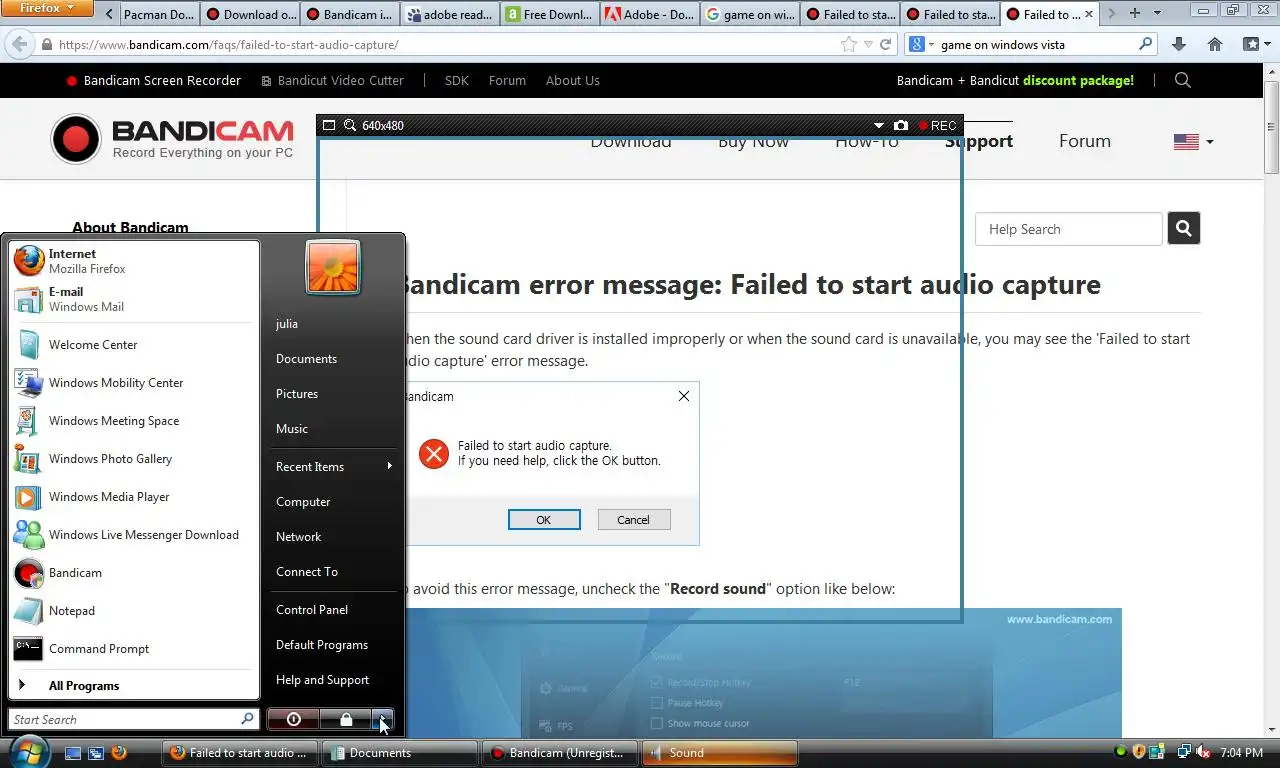Bookmark this page with the star icon

849,44
